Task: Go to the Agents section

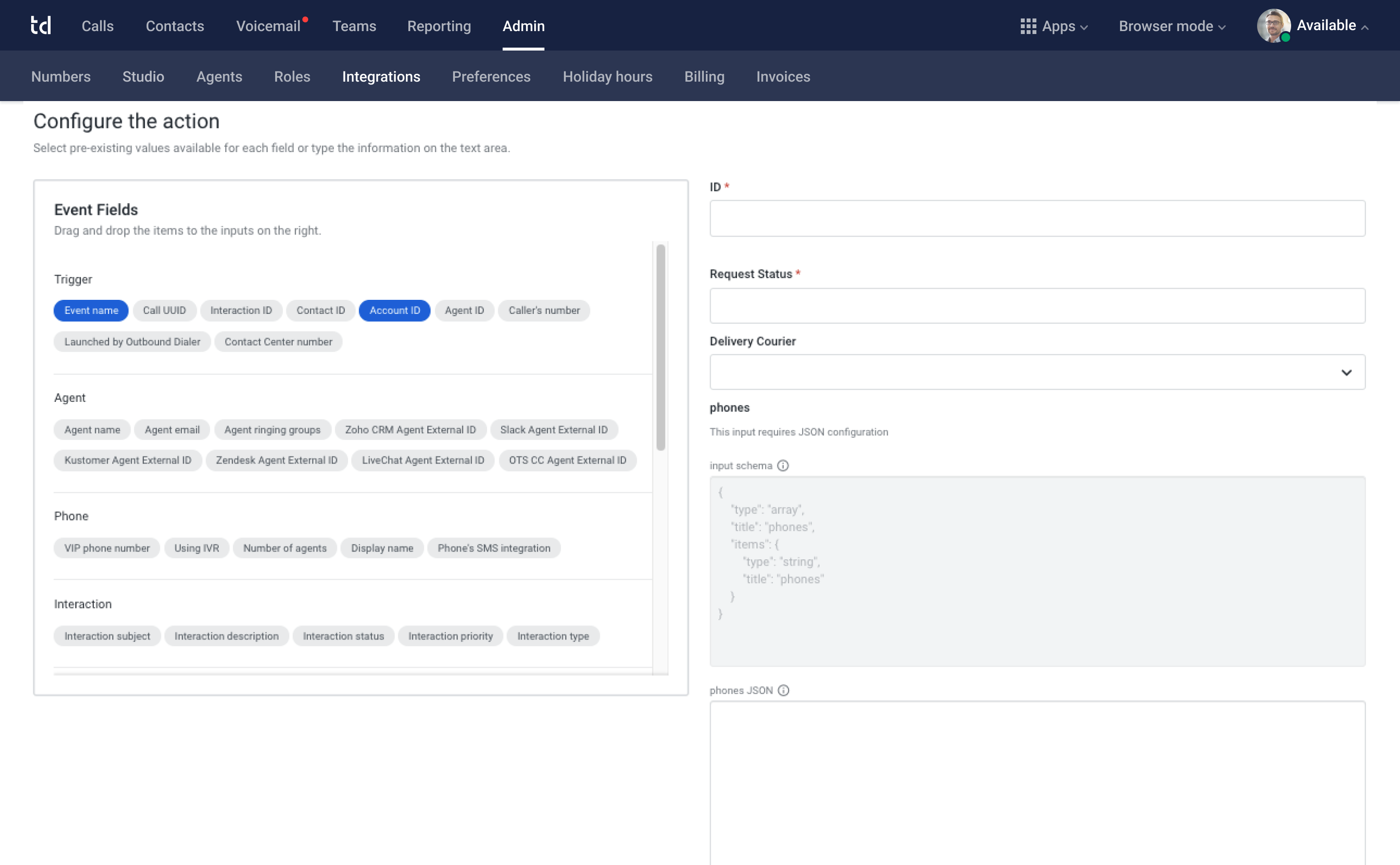Action: point(219,77)
